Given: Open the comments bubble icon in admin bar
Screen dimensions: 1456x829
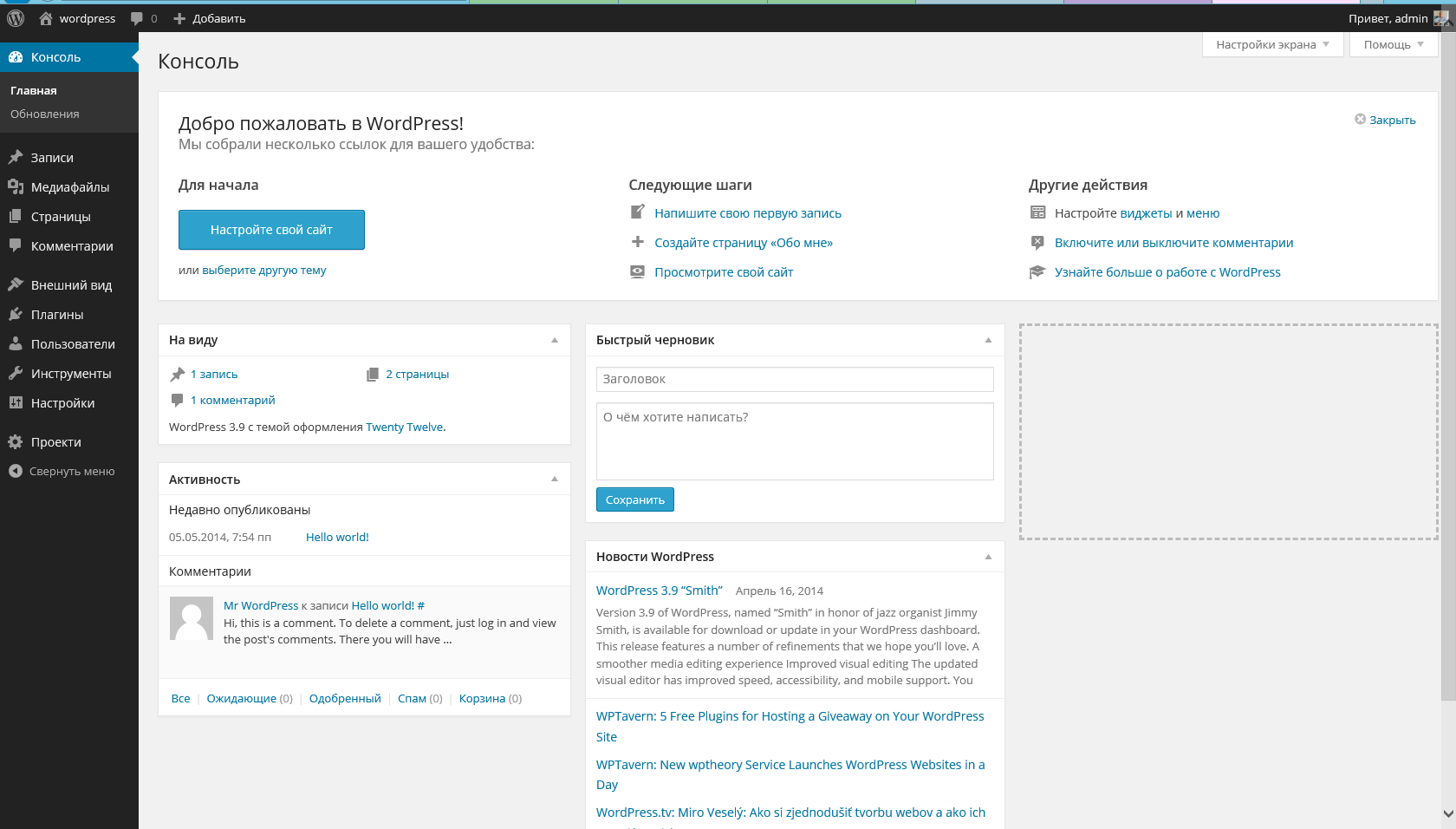Looking at the screenshot, I should click(x=137, y=18).
